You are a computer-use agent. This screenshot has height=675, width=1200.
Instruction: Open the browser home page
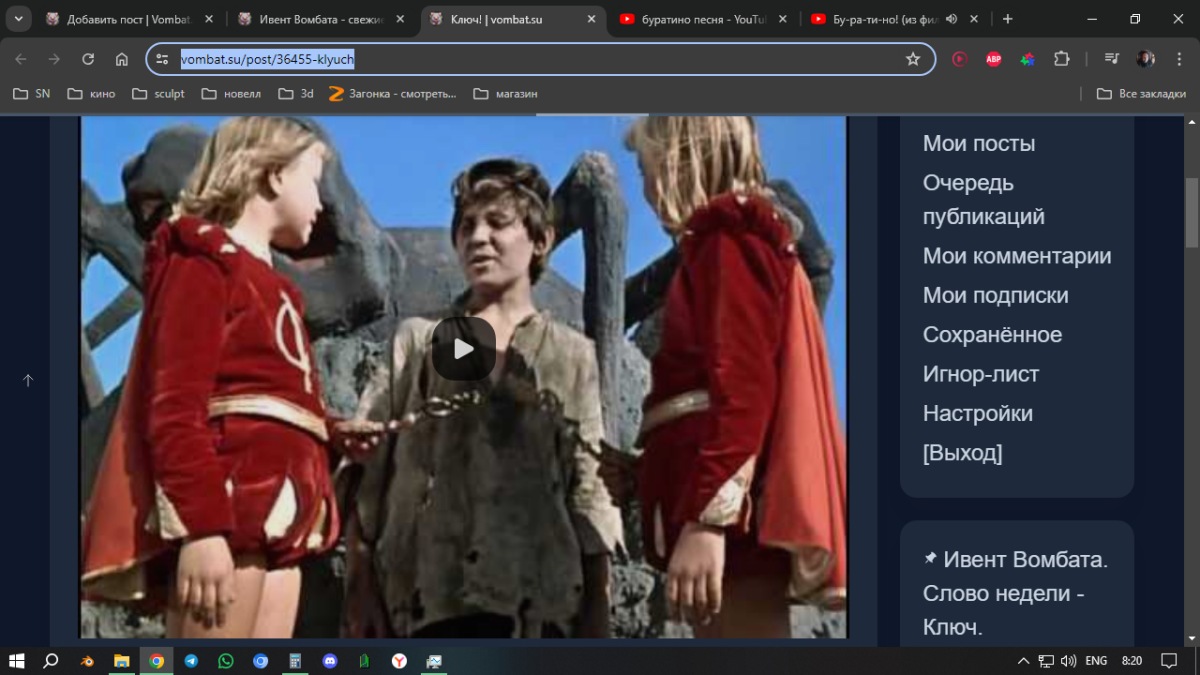pyautogui.click(x=122, y=59)
